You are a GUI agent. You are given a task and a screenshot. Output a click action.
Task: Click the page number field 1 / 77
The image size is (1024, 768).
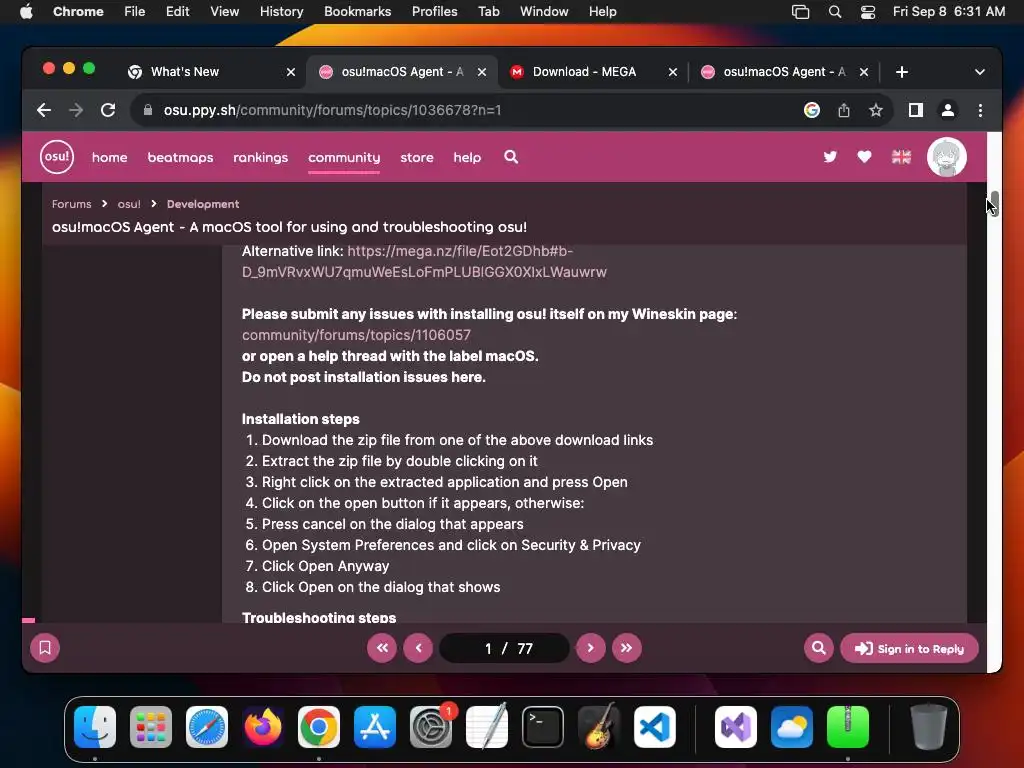pyautogui.click(x=505, y=648)
